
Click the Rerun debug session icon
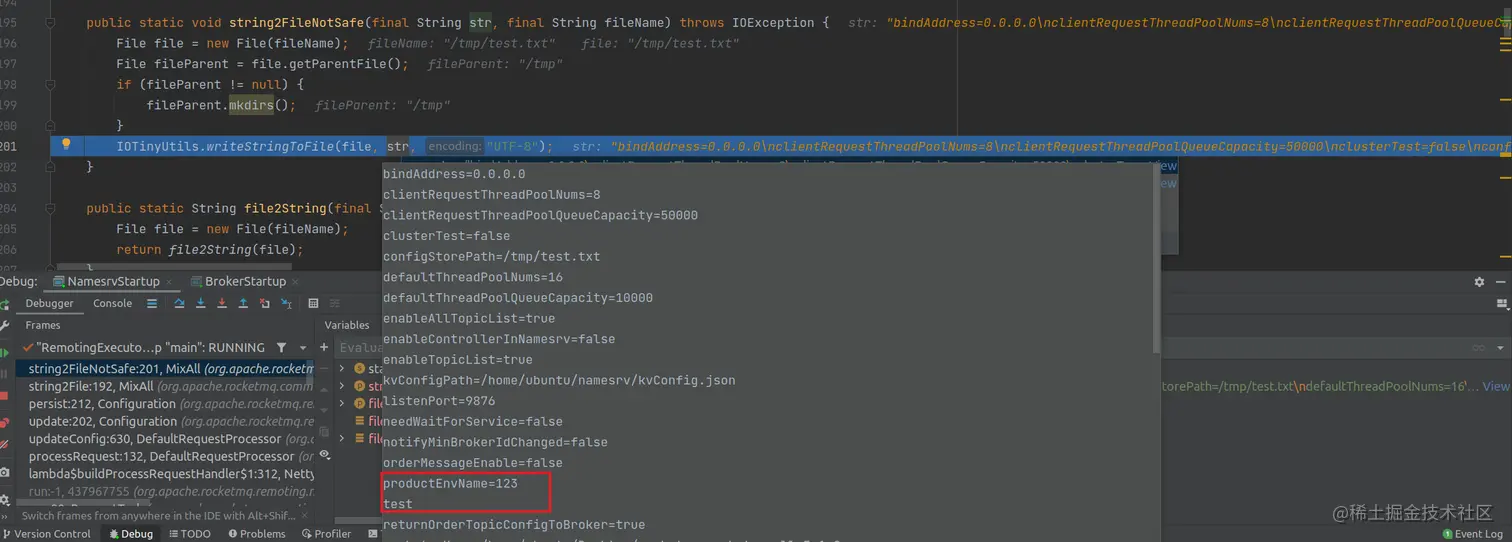point(5,303)
